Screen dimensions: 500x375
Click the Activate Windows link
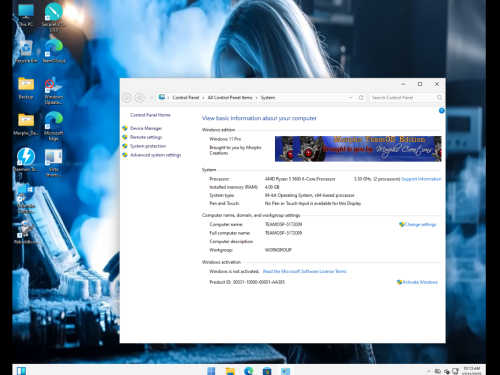click(x=420, y=282)
